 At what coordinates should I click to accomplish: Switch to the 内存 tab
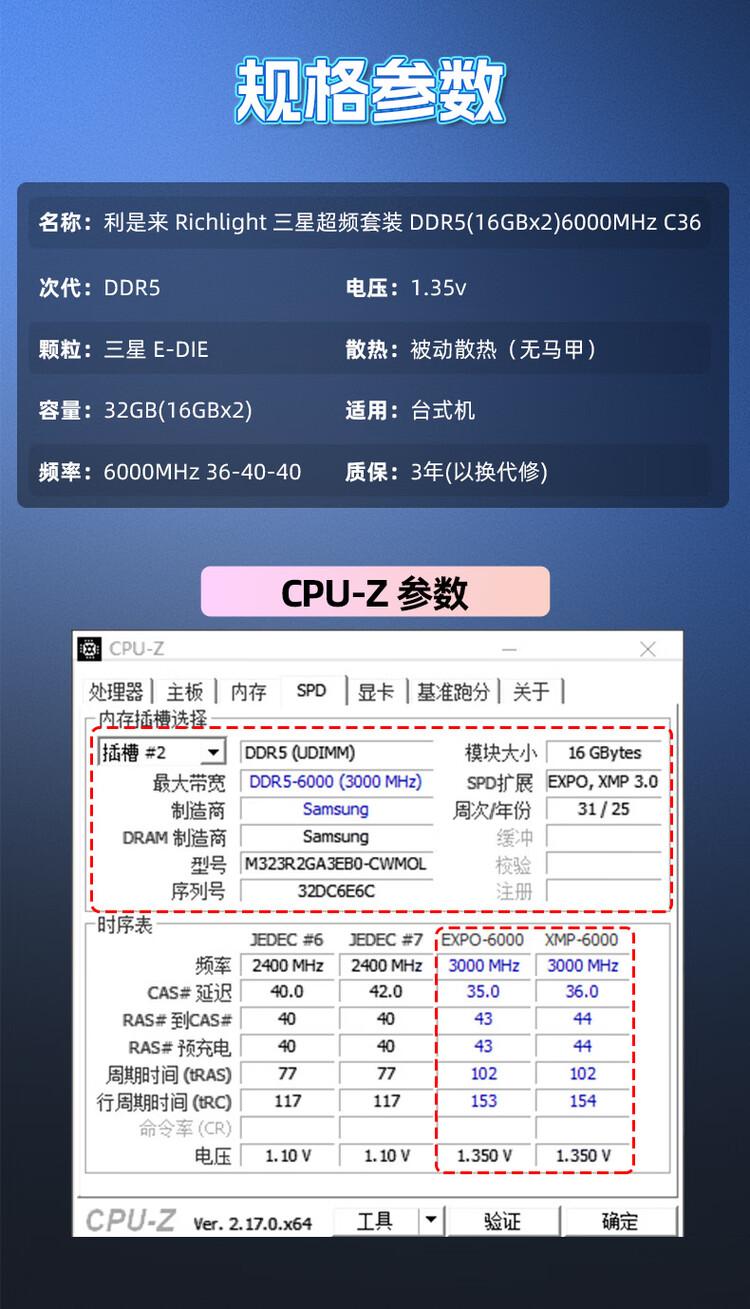[x=248, y=691]
